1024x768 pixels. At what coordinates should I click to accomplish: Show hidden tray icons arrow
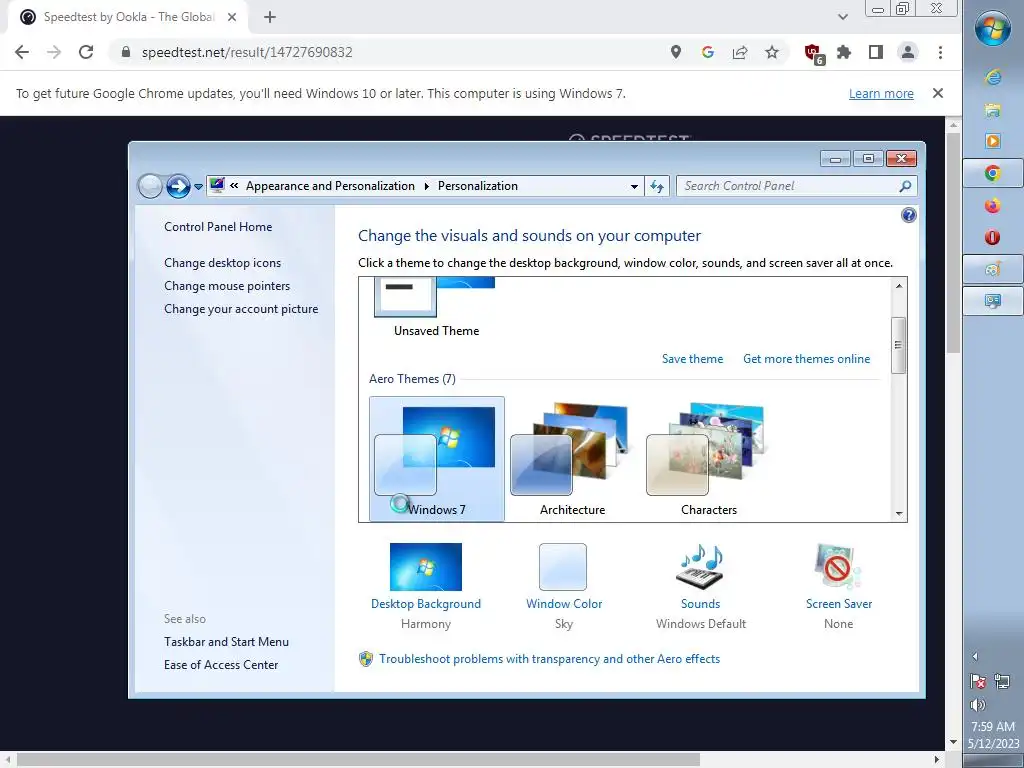pyautogui.click(x=975, y=656)
